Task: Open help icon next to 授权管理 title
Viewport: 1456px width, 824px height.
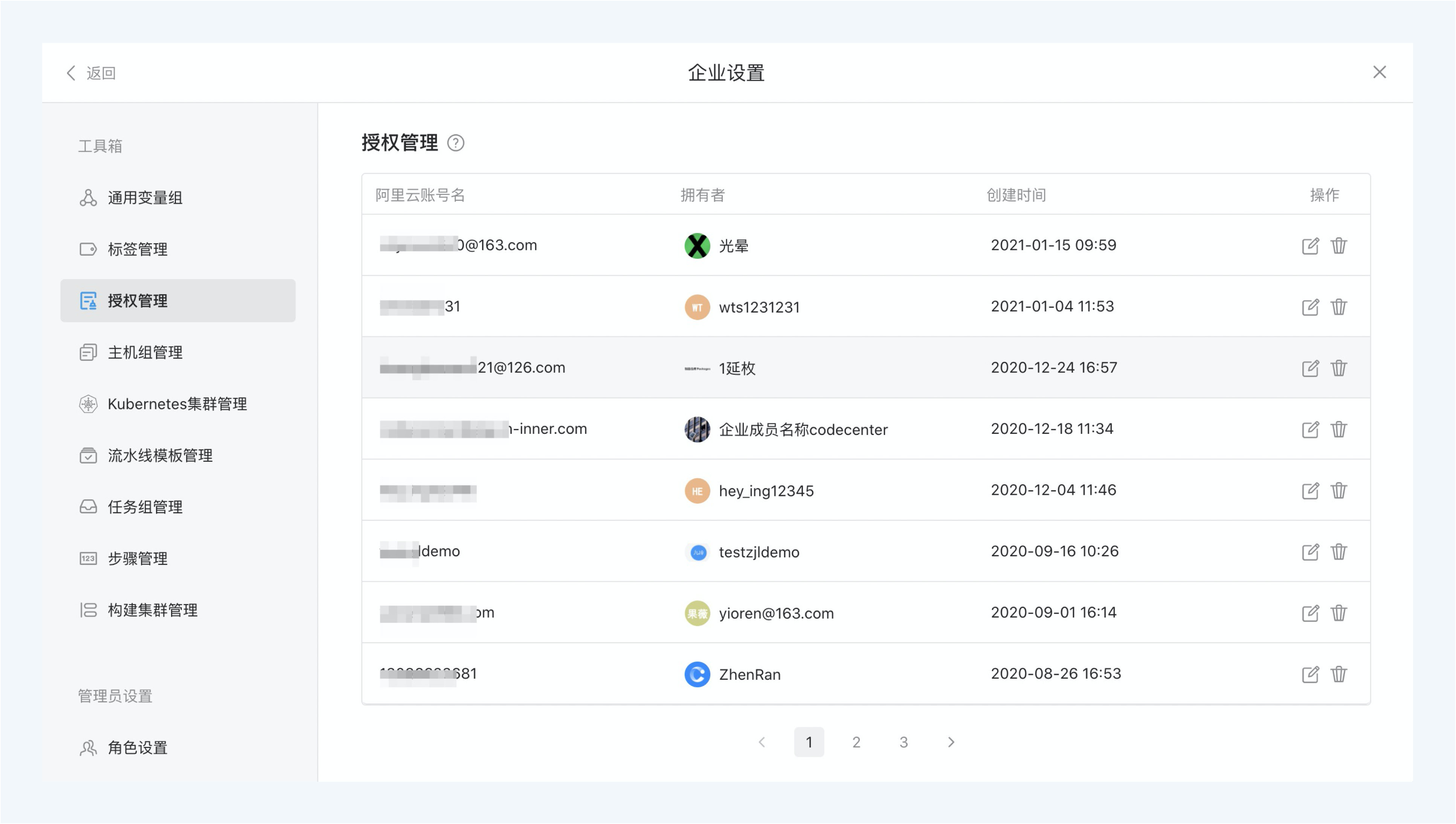Action: [456, 143]
